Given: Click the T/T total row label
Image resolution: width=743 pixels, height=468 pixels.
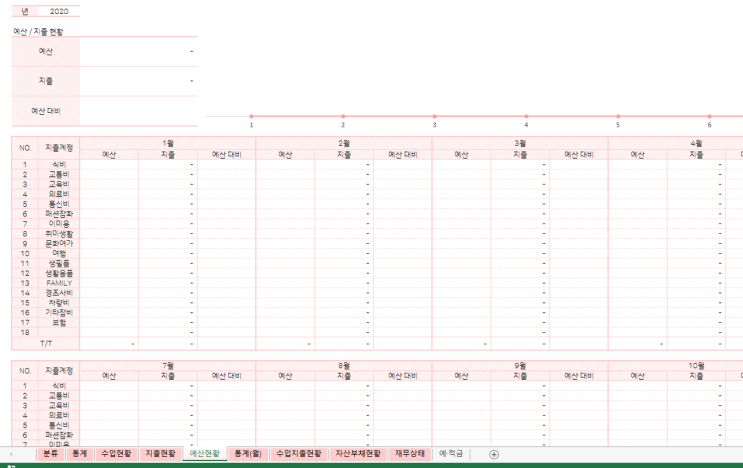Looking at the screenshot, I should tap(45, 343).
